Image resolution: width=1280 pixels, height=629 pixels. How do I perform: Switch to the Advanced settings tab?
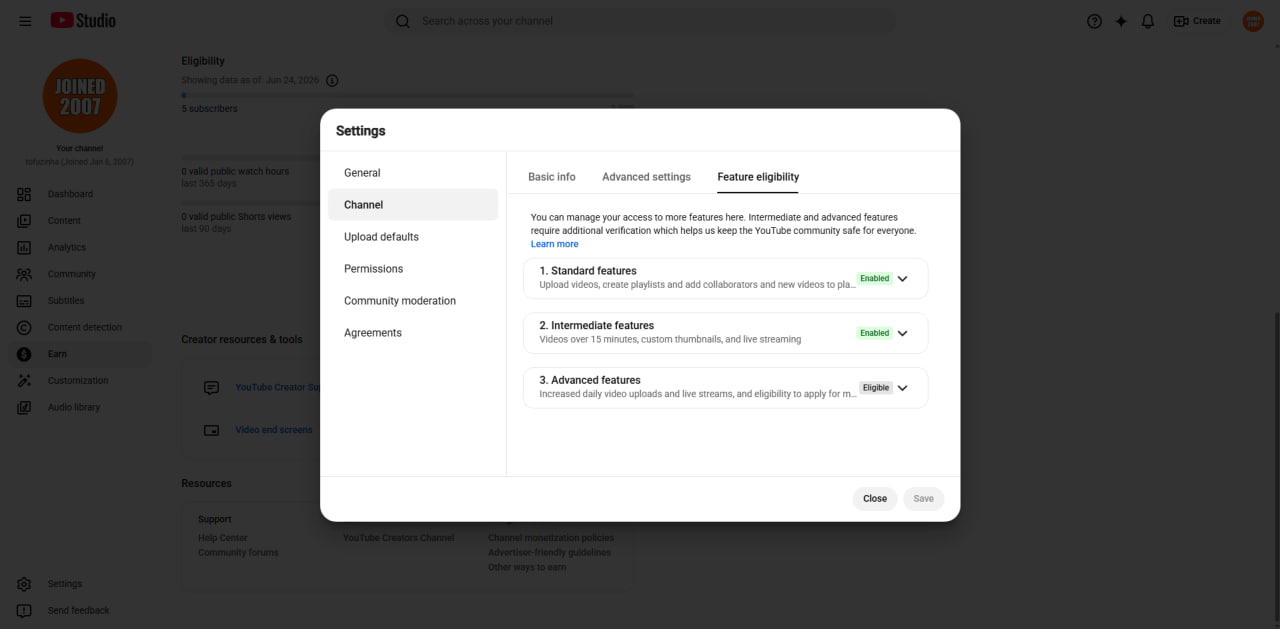click(646, 177)
